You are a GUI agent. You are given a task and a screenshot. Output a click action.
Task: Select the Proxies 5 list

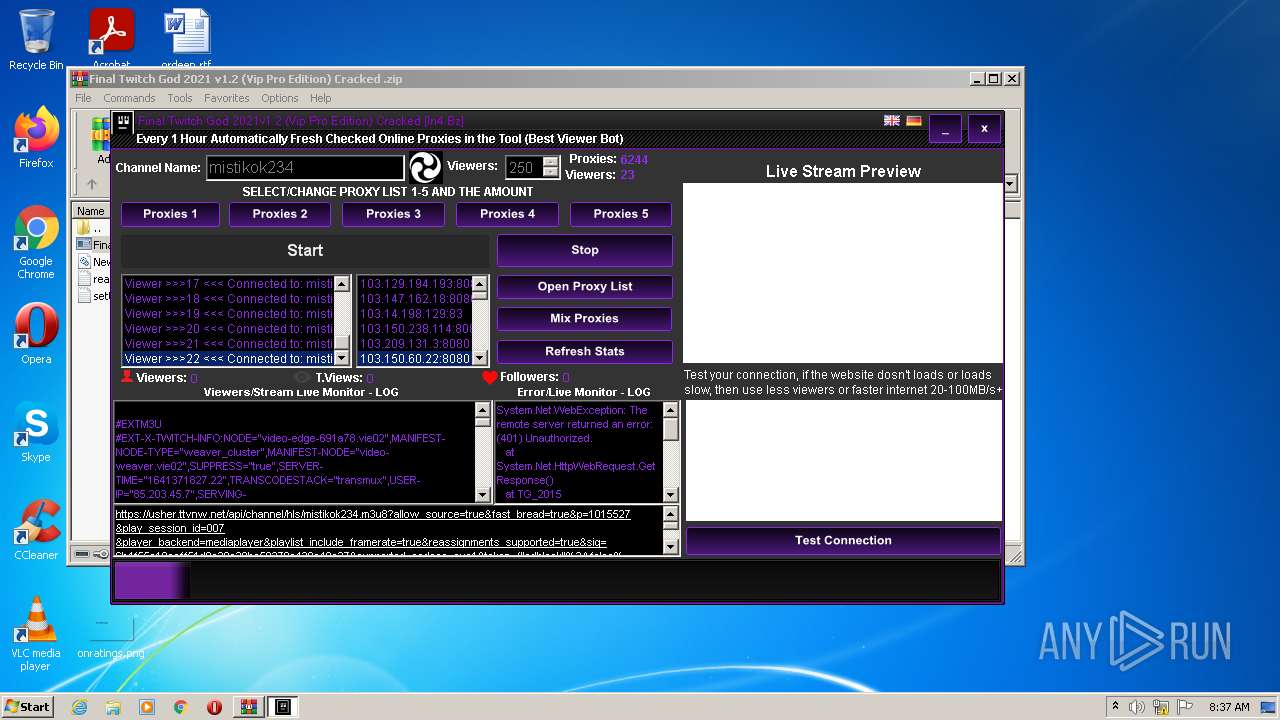[621, 214]
